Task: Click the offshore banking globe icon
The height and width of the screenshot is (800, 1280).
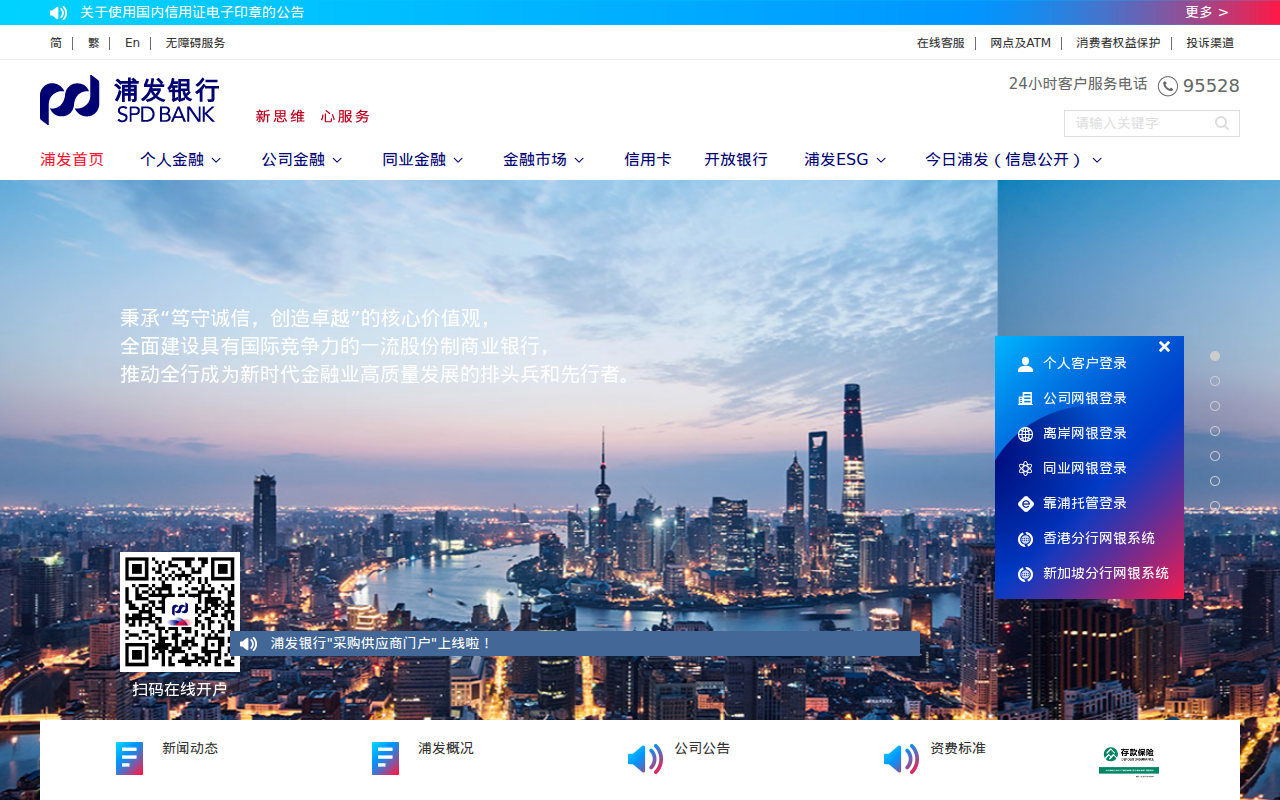Action: [x=1025, y=434]
